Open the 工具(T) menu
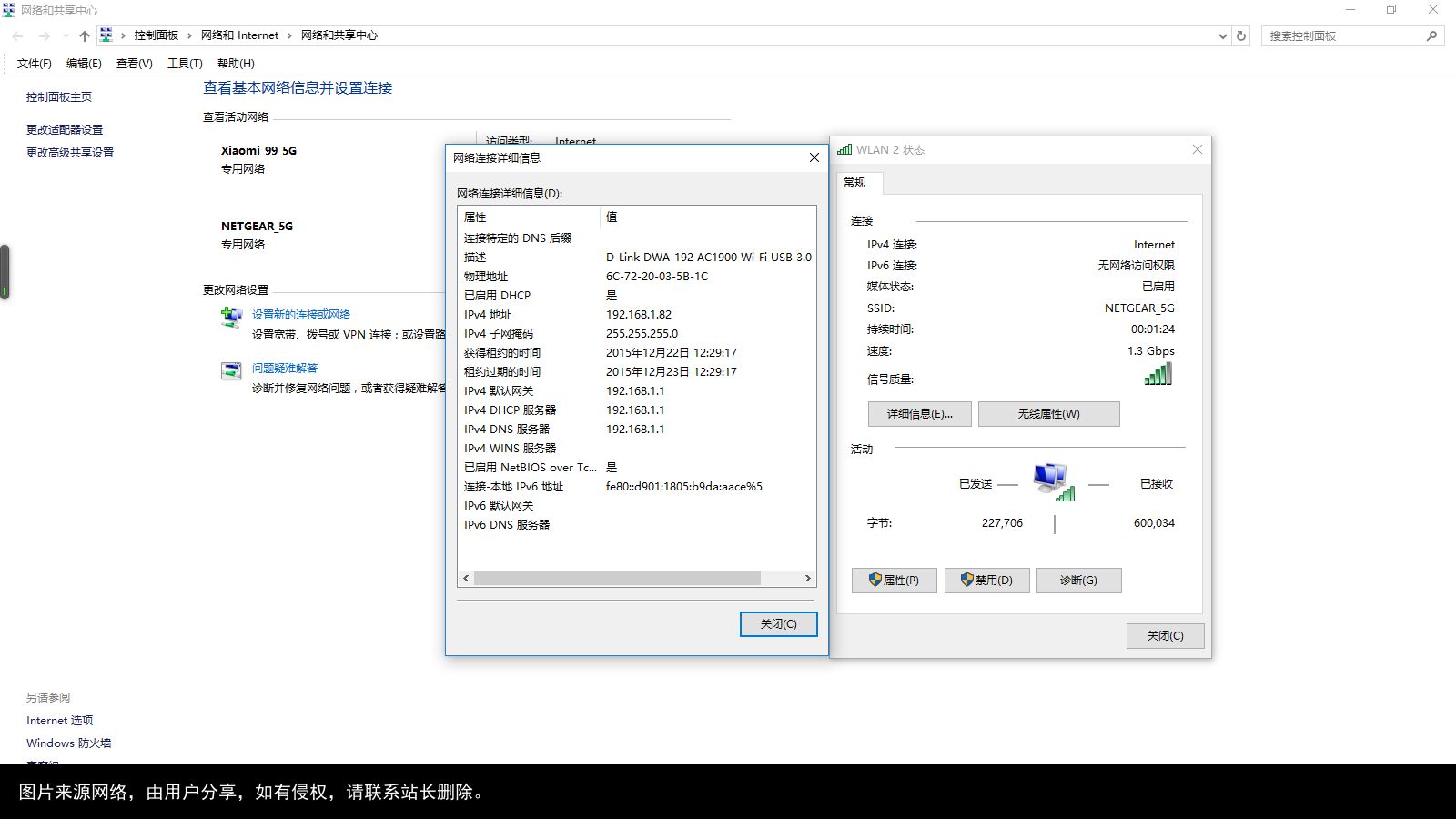 (x=185, y=63)
